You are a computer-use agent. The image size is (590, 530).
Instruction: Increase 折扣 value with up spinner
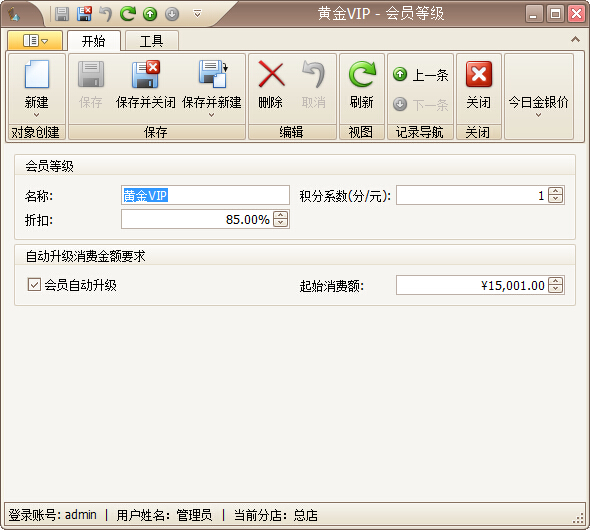[x=280, y=216]
